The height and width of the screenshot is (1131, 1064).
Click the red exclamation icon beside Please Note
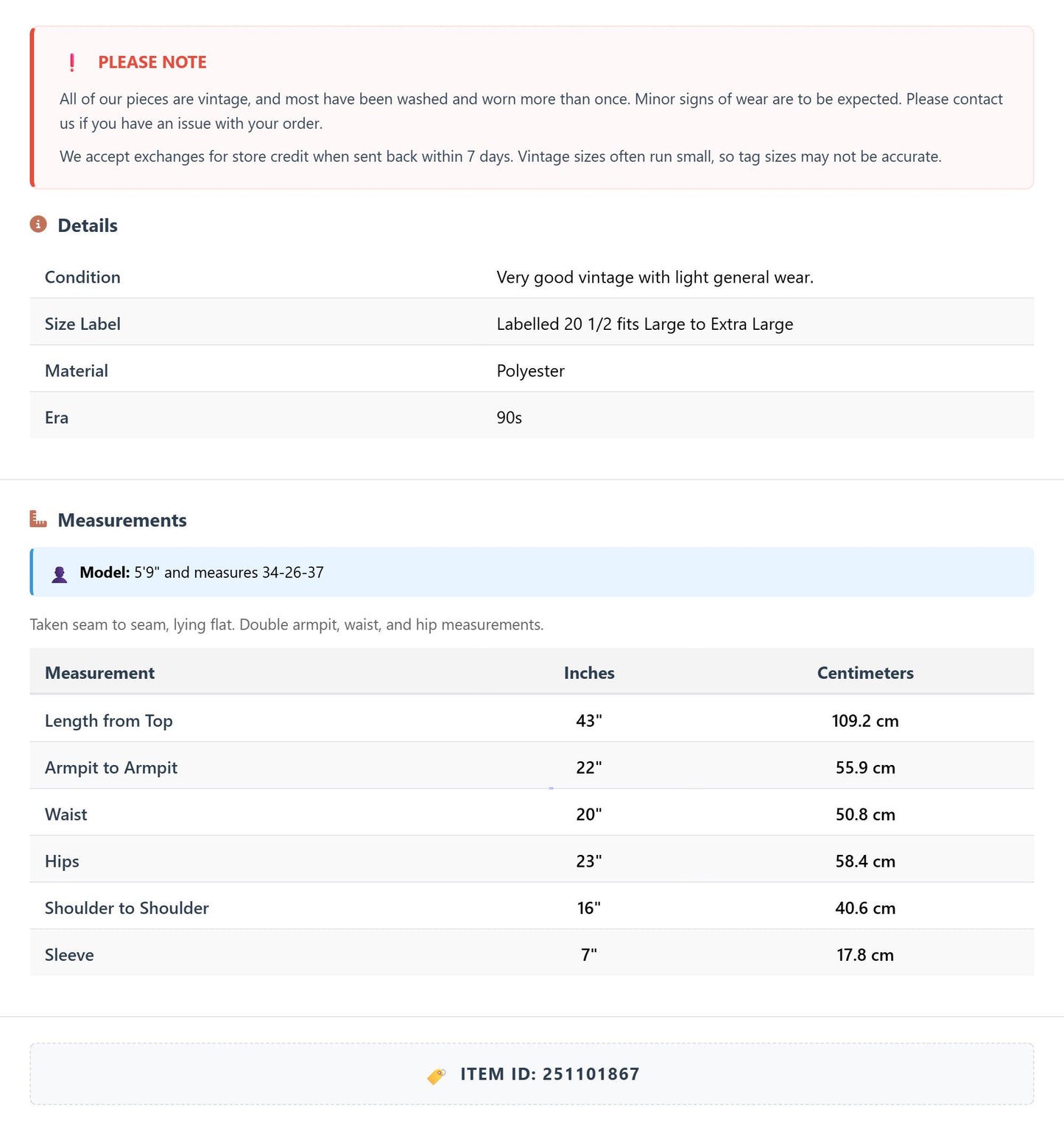click(x=71, y=63)
